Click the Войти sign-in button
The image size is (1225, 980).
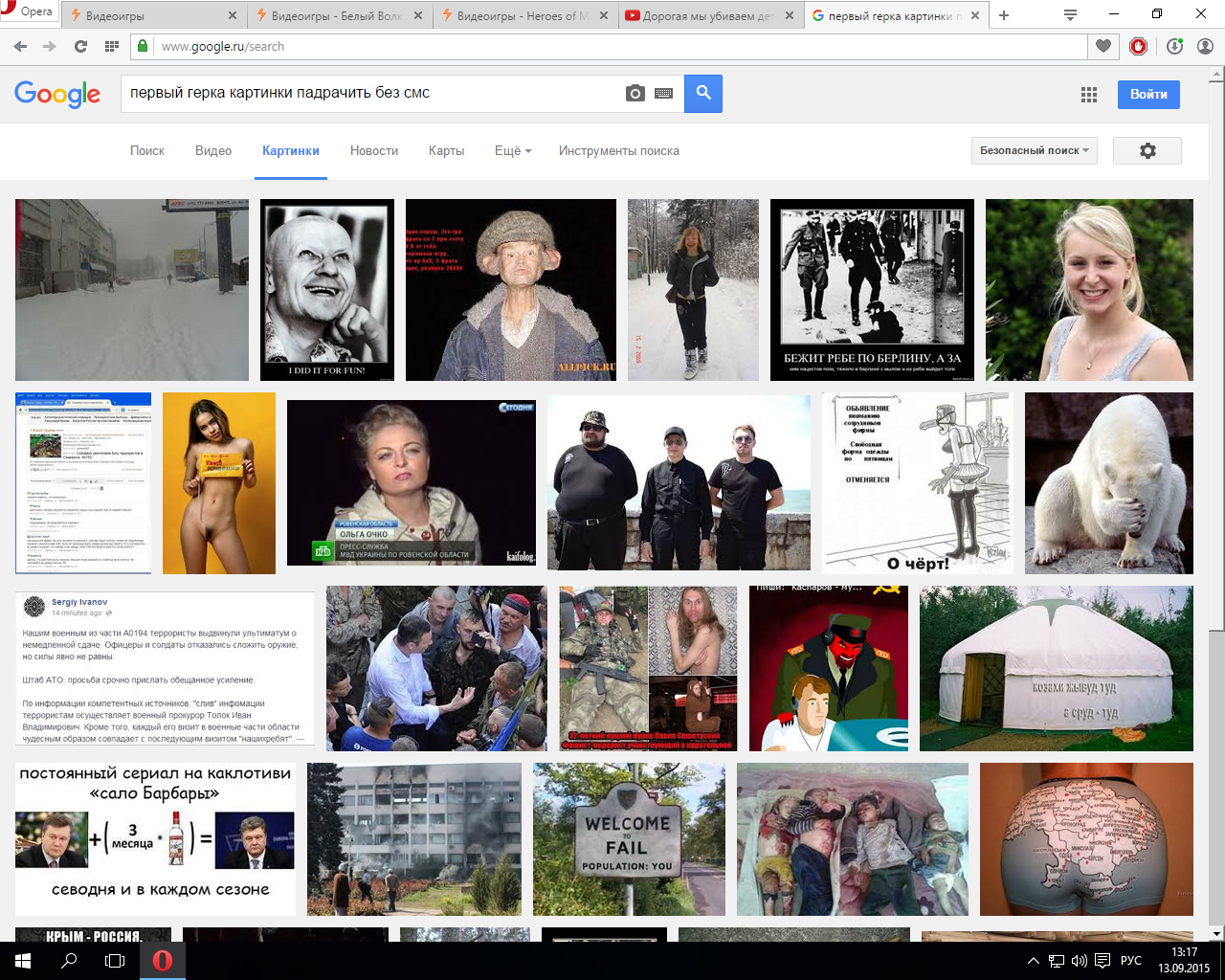(1148, 94)
